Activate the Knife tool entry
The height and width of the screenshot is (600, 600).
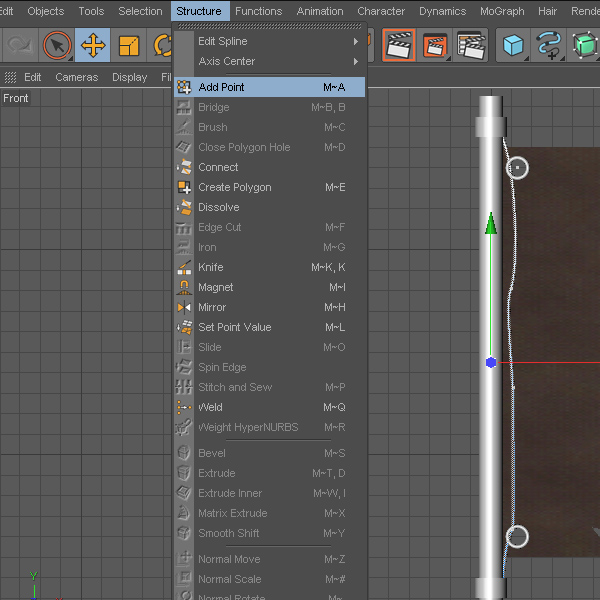pyautogui.click(x=269, y=267)
